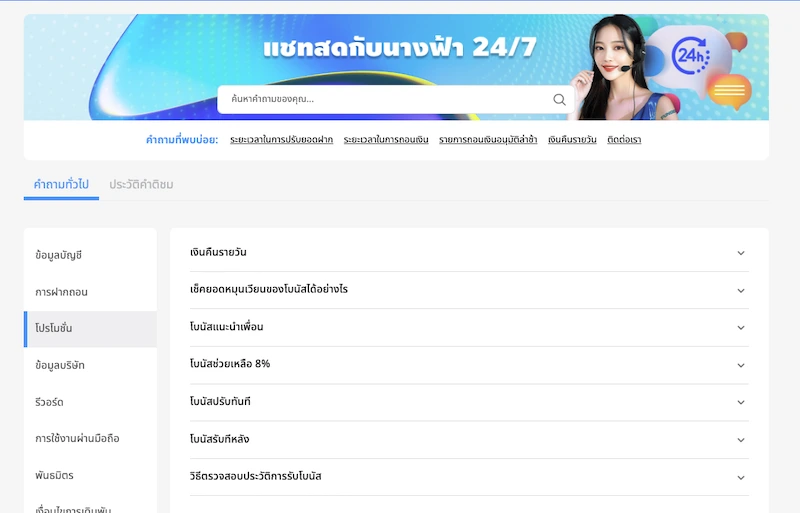Expand the โบนัสช่วยเหลือ 8% chevron
800x513 pixels.
point(741,365)
